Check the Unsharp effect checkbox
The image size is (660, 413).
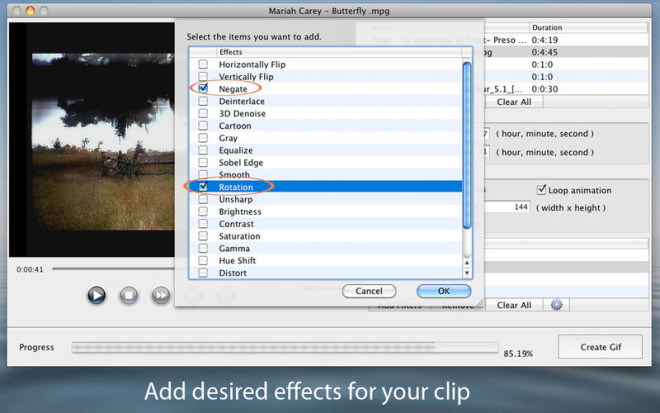(203, 199)
